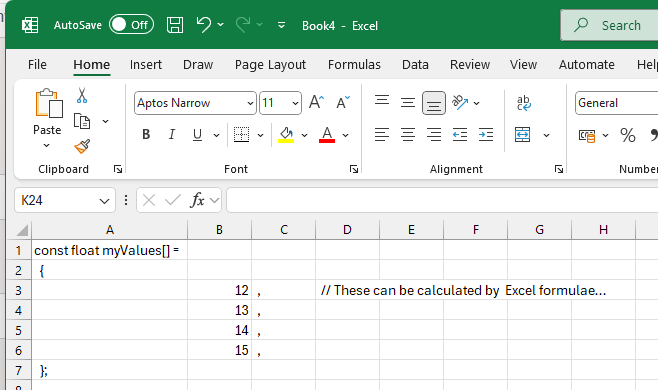Open the font size dropdown
The image size is (658, 390).
pos(295,103)
